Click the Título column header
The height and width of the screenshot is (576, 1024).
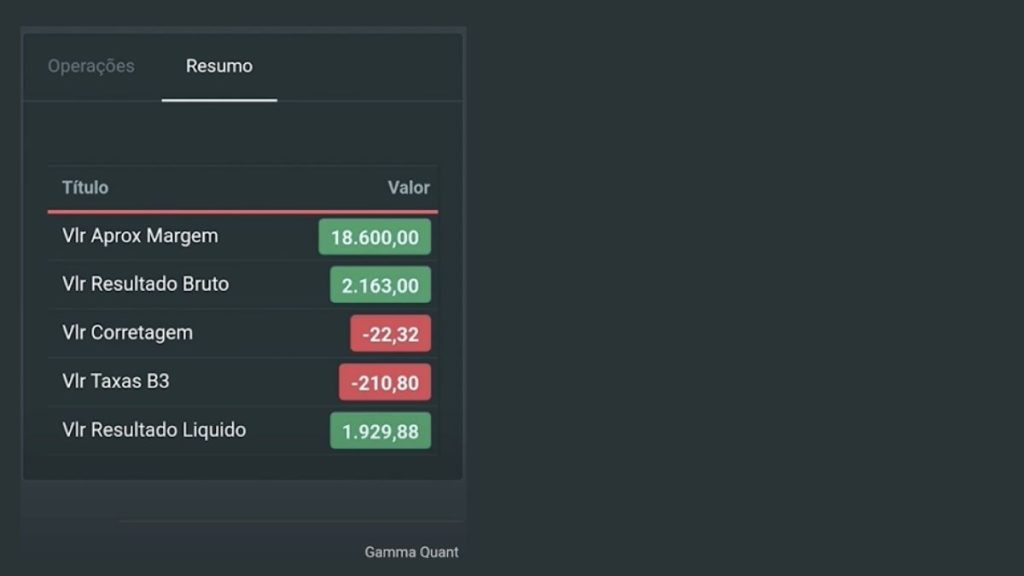pos(85,187)
